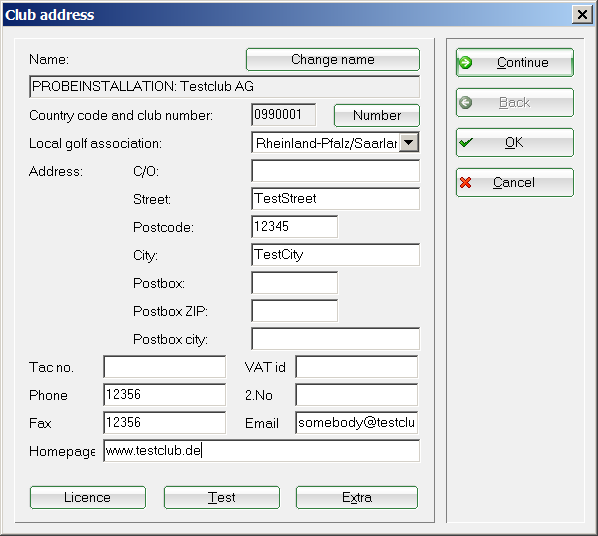Click the red X Cancel icon
Screen dimensions: 598x536
pos(465,183)
